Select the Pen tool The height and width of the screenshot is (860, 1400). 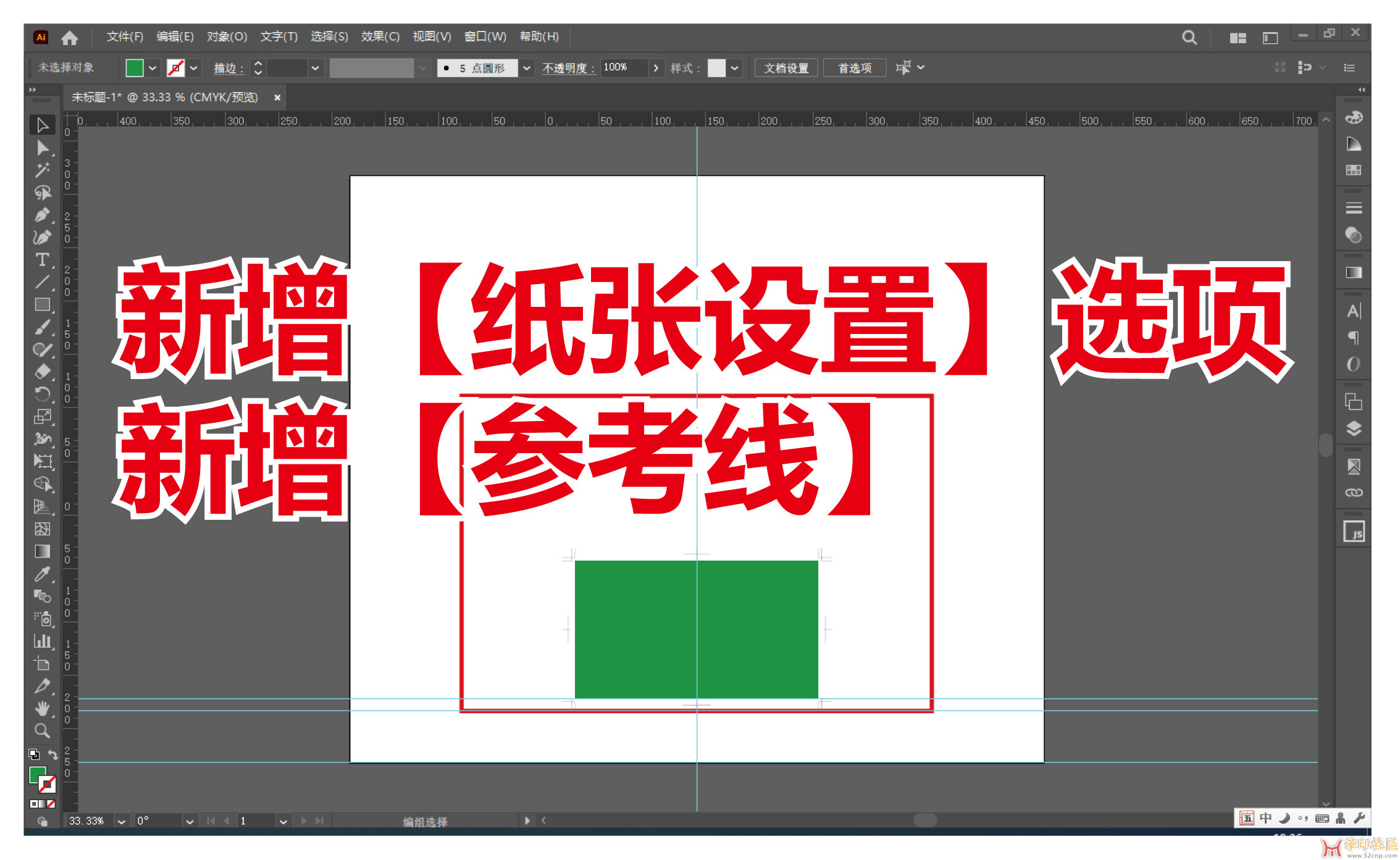point(42,215)
